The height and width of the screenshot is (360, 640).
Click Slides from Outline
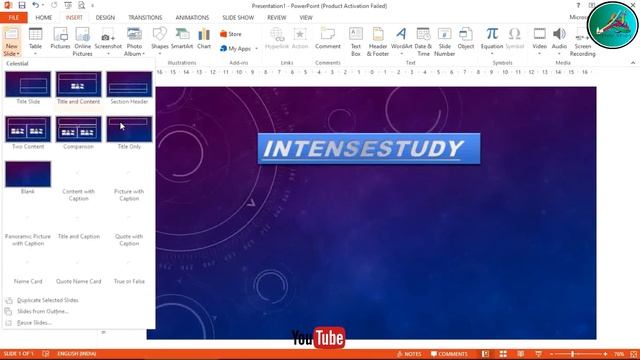click(x=42, y=311)
